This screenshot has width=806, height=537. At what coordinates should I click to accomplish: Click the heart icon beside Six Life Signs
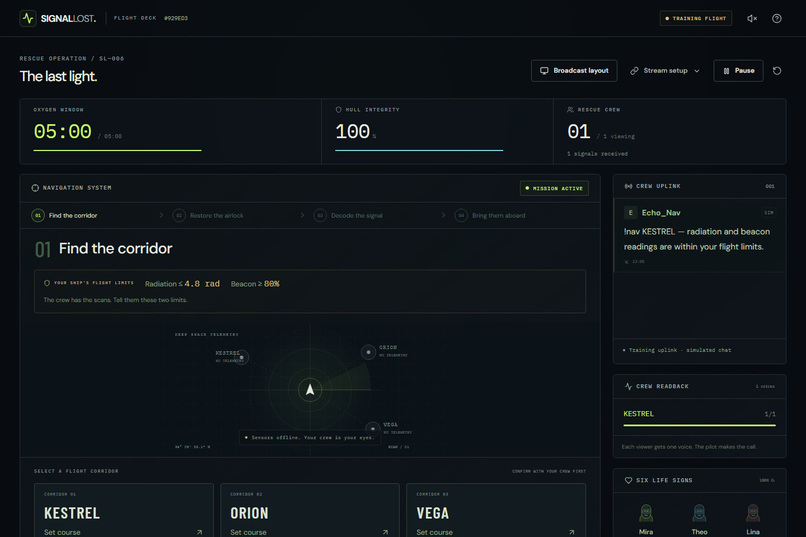pos(628,480)
